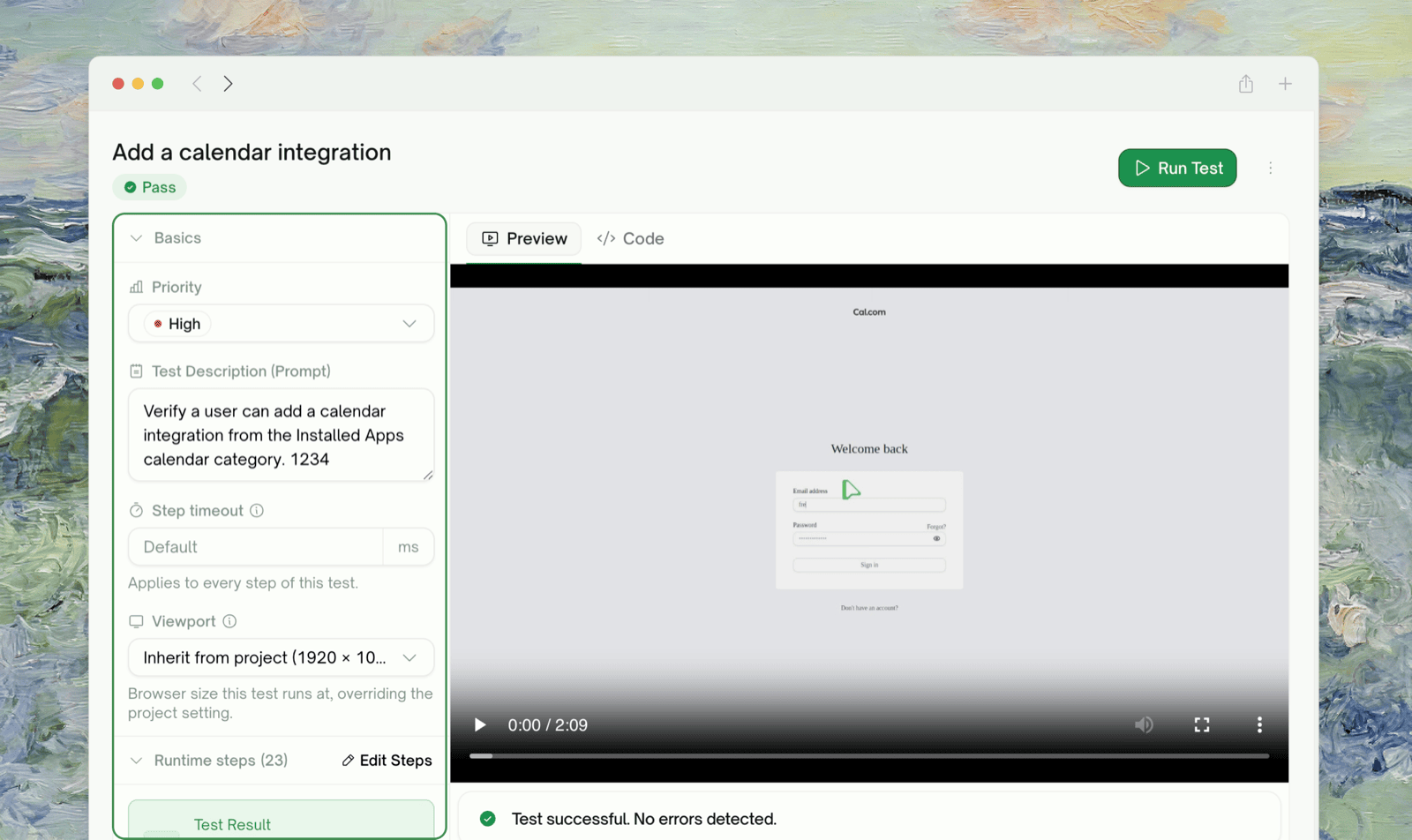Go forward with the right arrow
This screenshot has height=840, width=1412.
[228, 84]
